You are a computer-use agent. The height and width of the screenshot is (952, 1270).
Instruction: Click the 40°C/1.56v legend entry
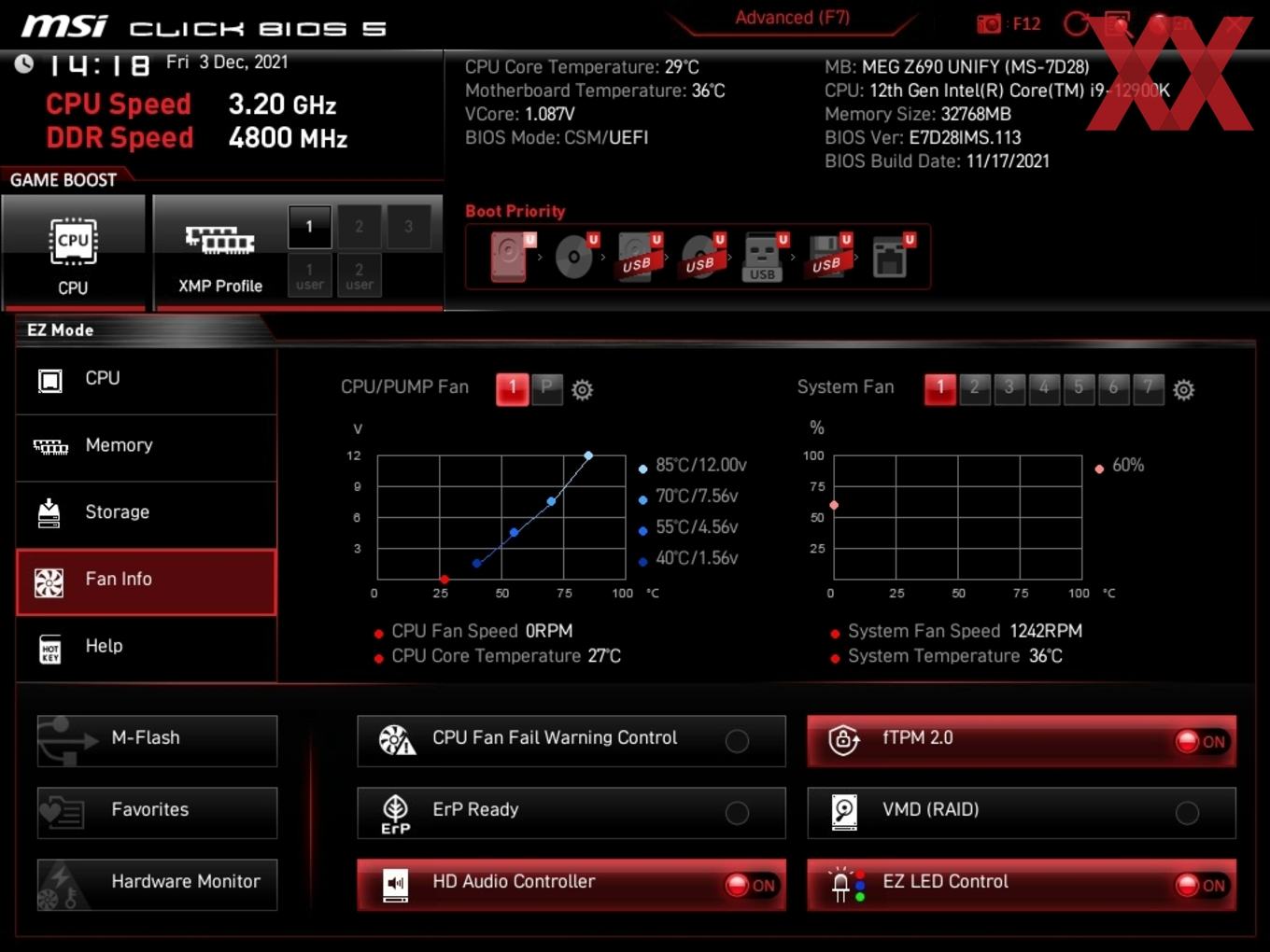[688, 558]
